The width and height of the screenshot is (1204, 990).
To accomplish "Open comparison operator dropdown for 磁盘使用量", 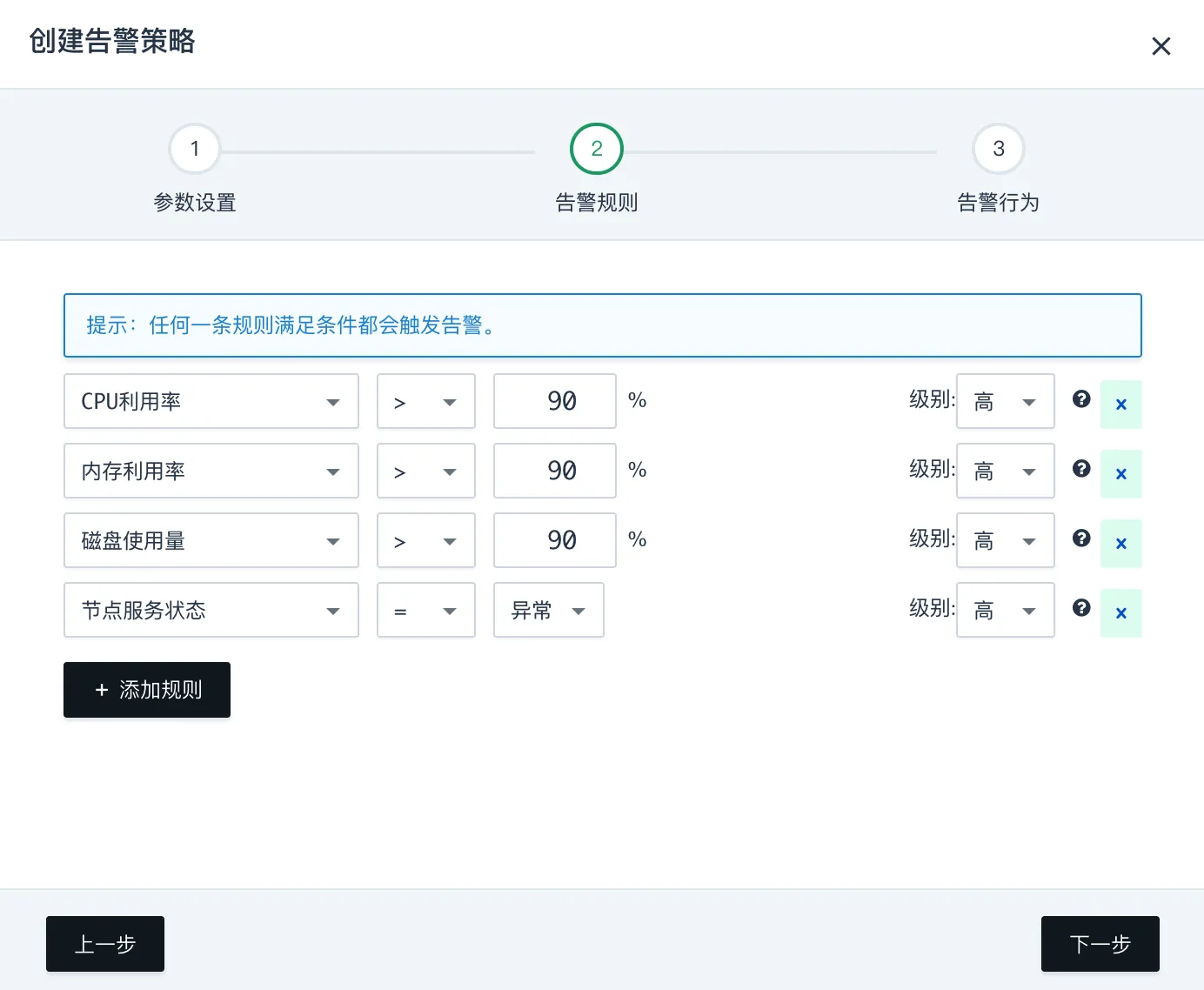I will click(425, 540).
